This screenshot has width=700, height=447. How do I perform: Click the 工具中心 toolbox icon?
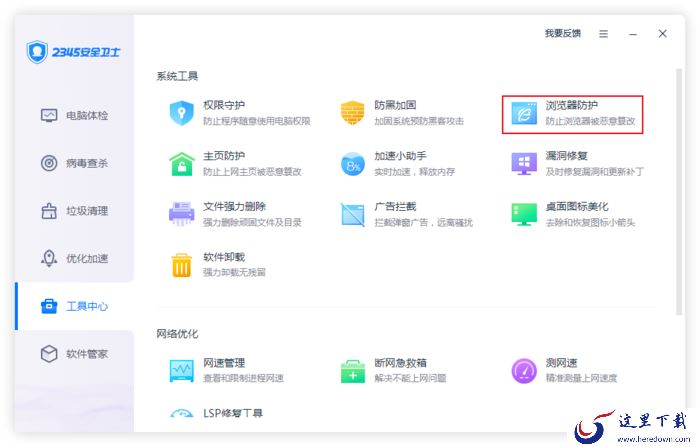coord(49,306)
